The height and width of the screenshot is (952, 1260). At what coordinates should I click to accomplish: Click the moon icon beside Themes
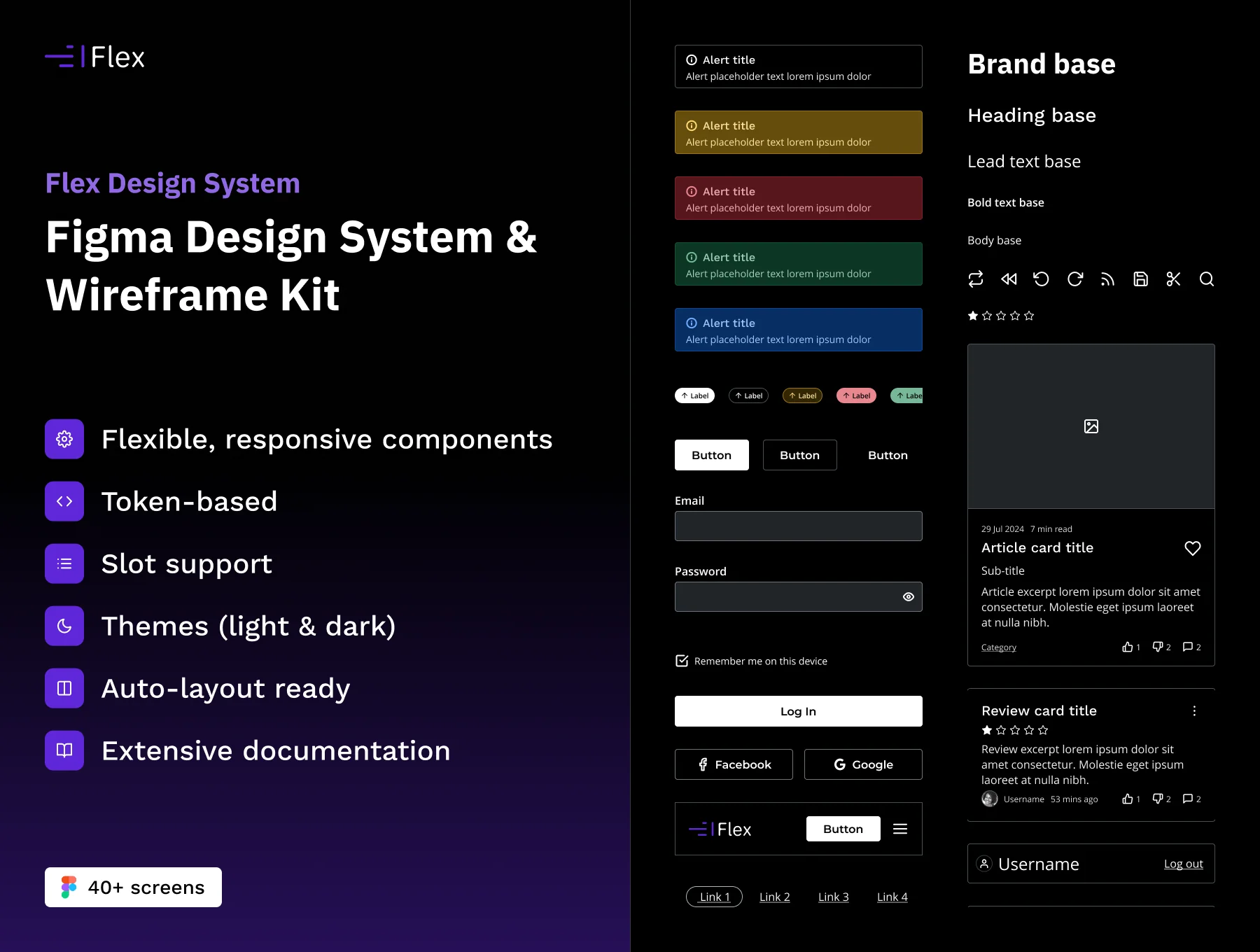(64, 626)
